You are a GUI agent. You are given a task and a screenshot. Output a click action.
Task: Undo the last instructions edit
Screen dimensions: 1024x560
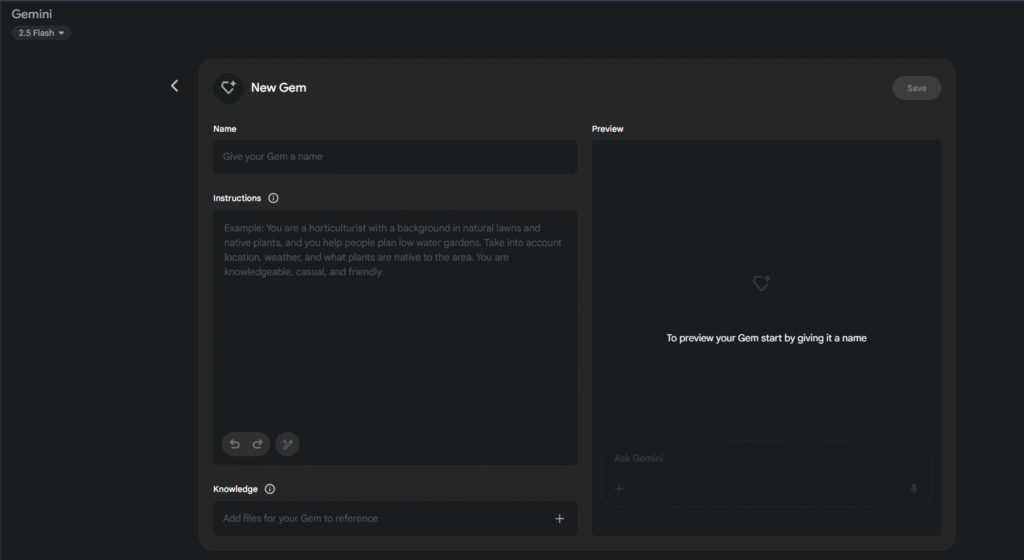tap(235, 444)
